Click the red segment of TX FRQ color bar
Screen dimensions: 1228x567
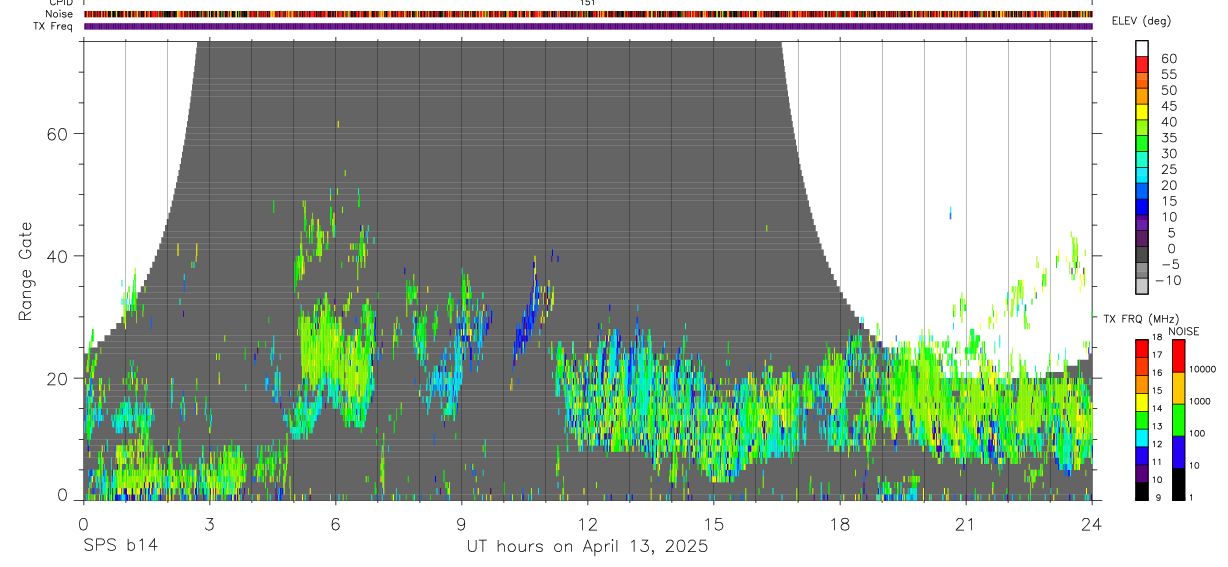point(1142,349)
